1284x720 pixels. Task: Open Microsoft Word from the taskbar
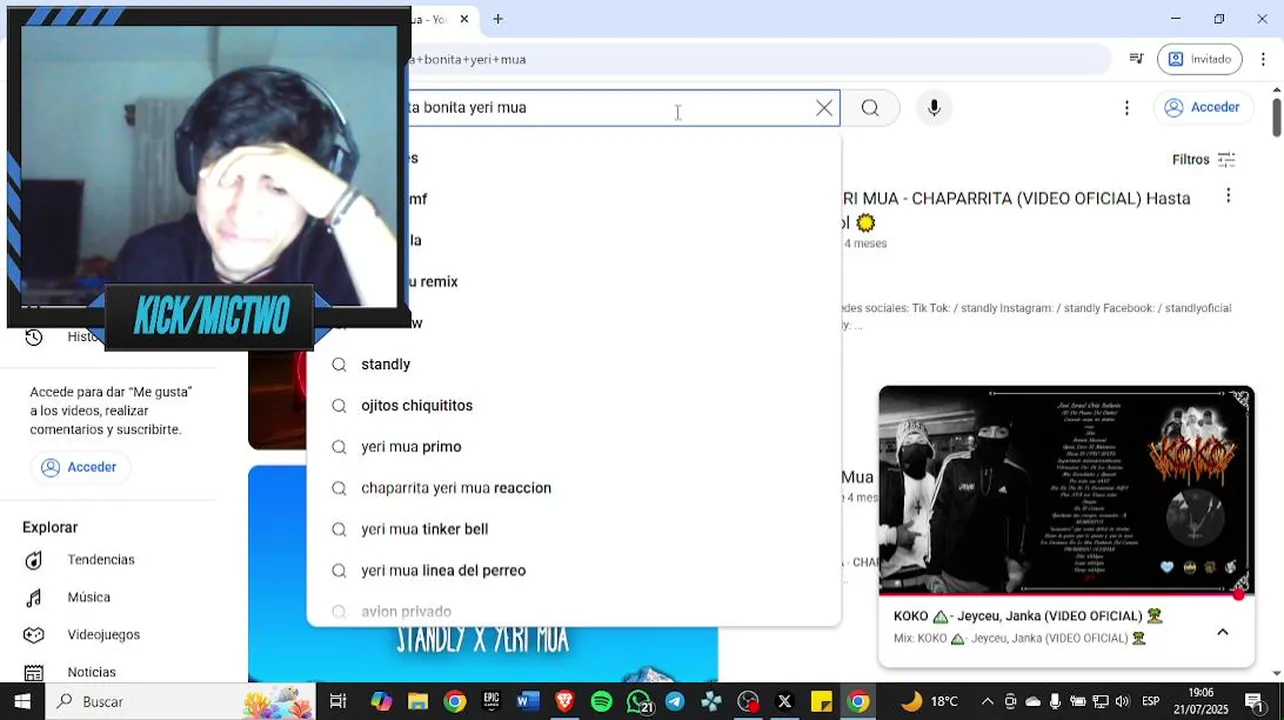click(x=528, y=702)
